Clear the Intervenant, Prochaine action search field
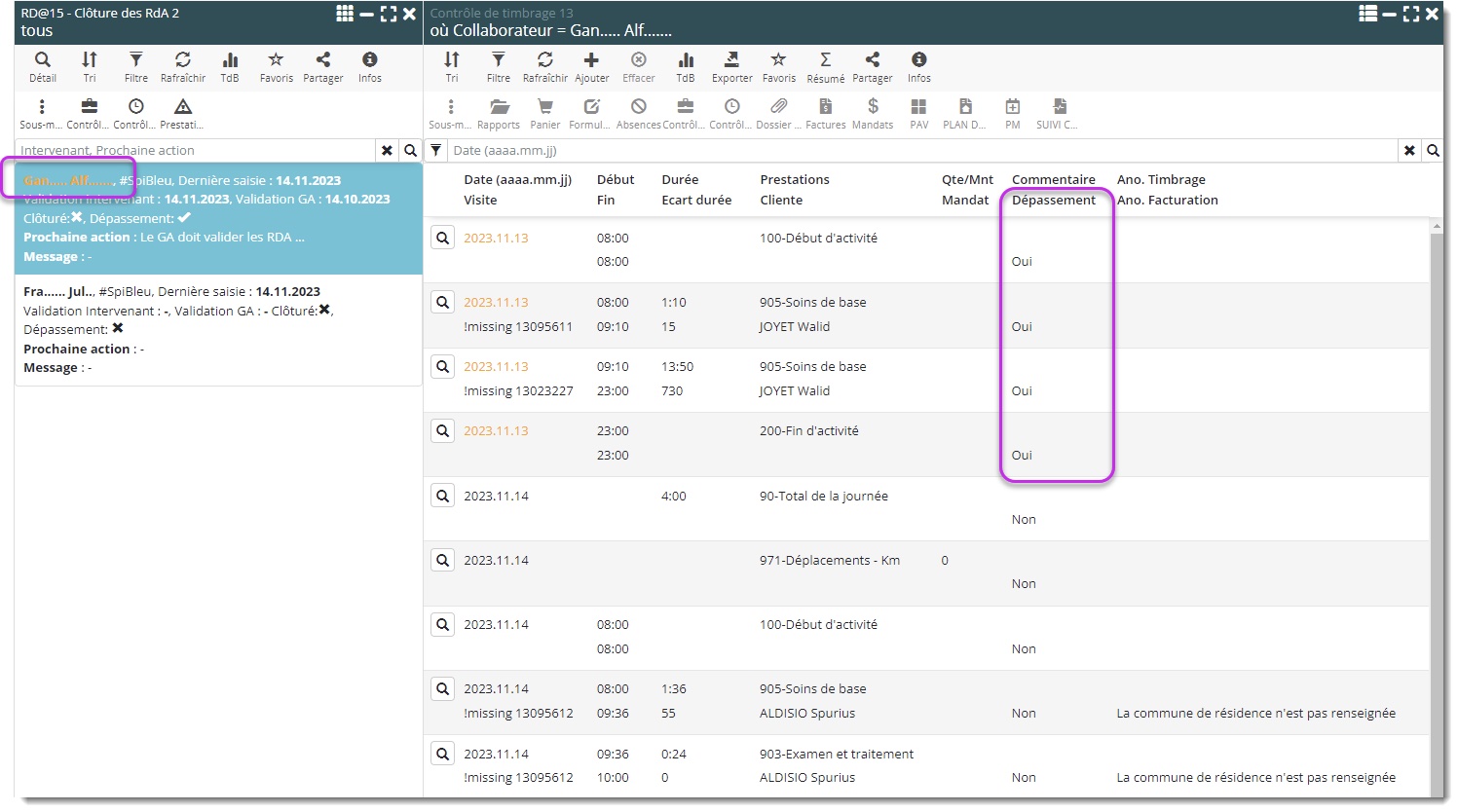 click(387, 151)
